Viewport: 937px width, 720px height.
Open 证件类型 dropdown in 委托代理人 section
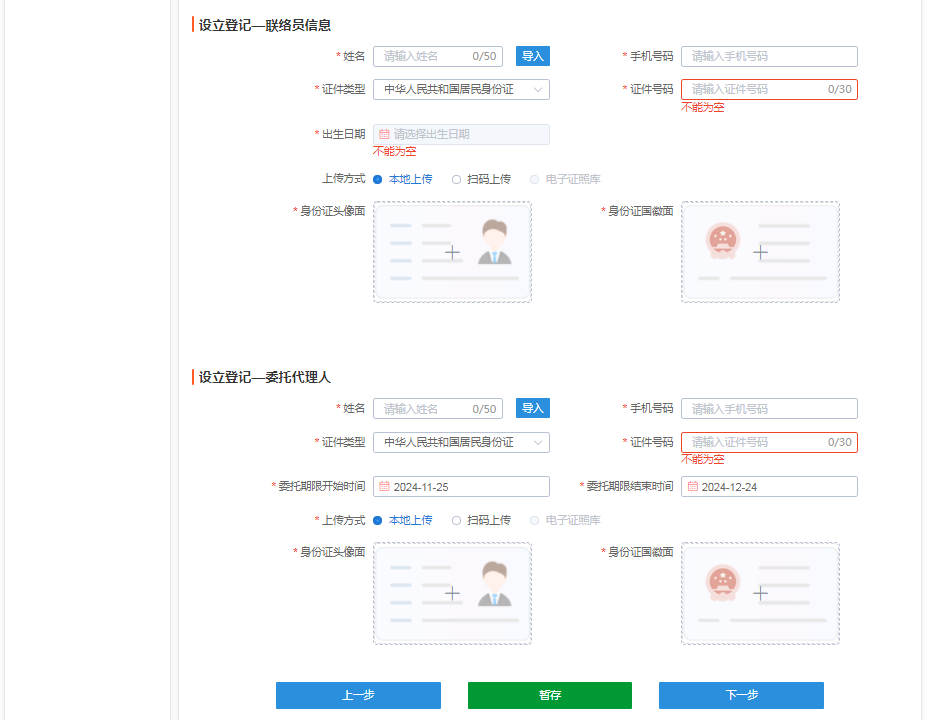point(461,443)
